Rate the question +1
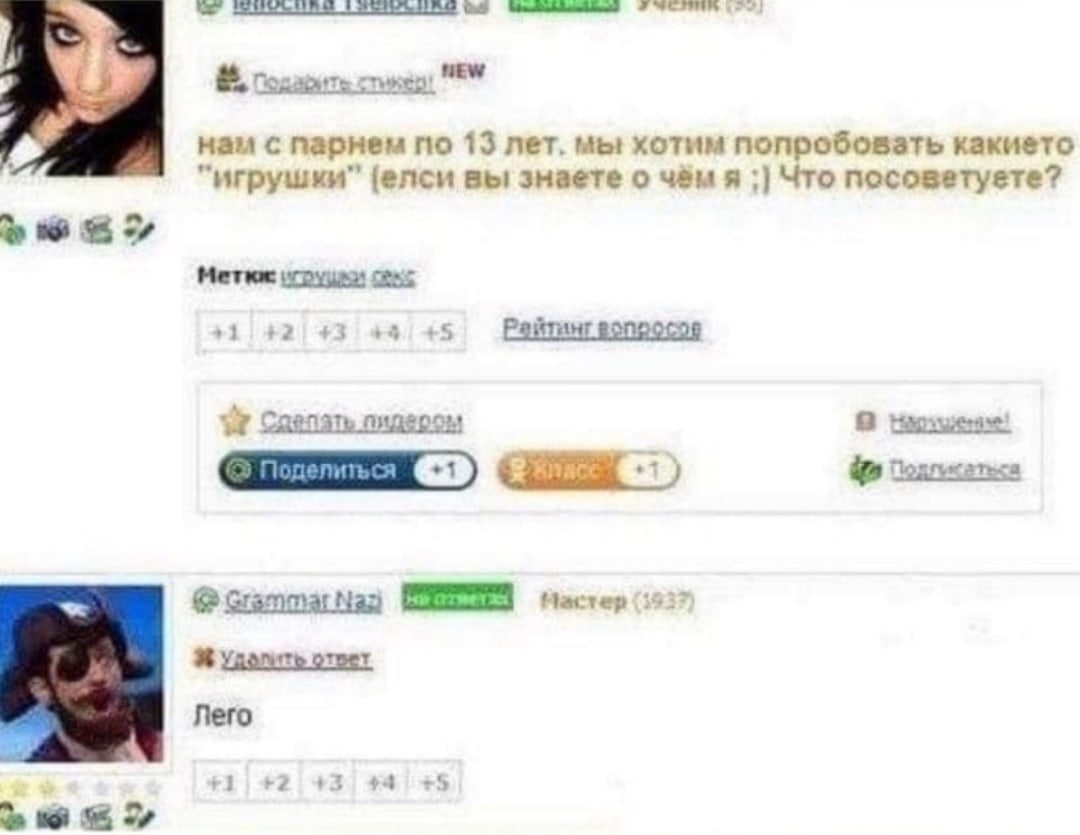This screenshot has height=835, width=1080. click(x=225, y=332)
